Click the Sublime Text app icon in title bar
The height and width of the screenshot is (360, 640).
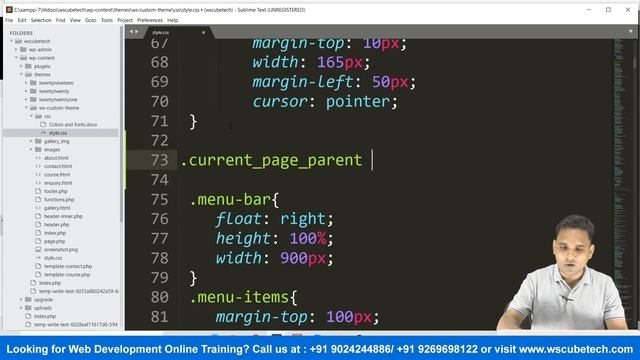(9, 9)
